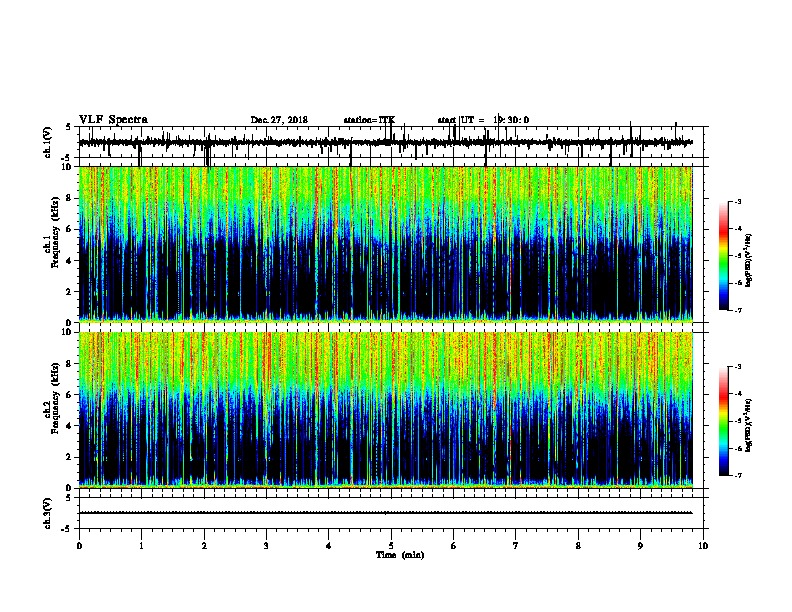Click the "10" tick on the time axis
The width and height of the screenshot is (792, 612).
[703, 546]
